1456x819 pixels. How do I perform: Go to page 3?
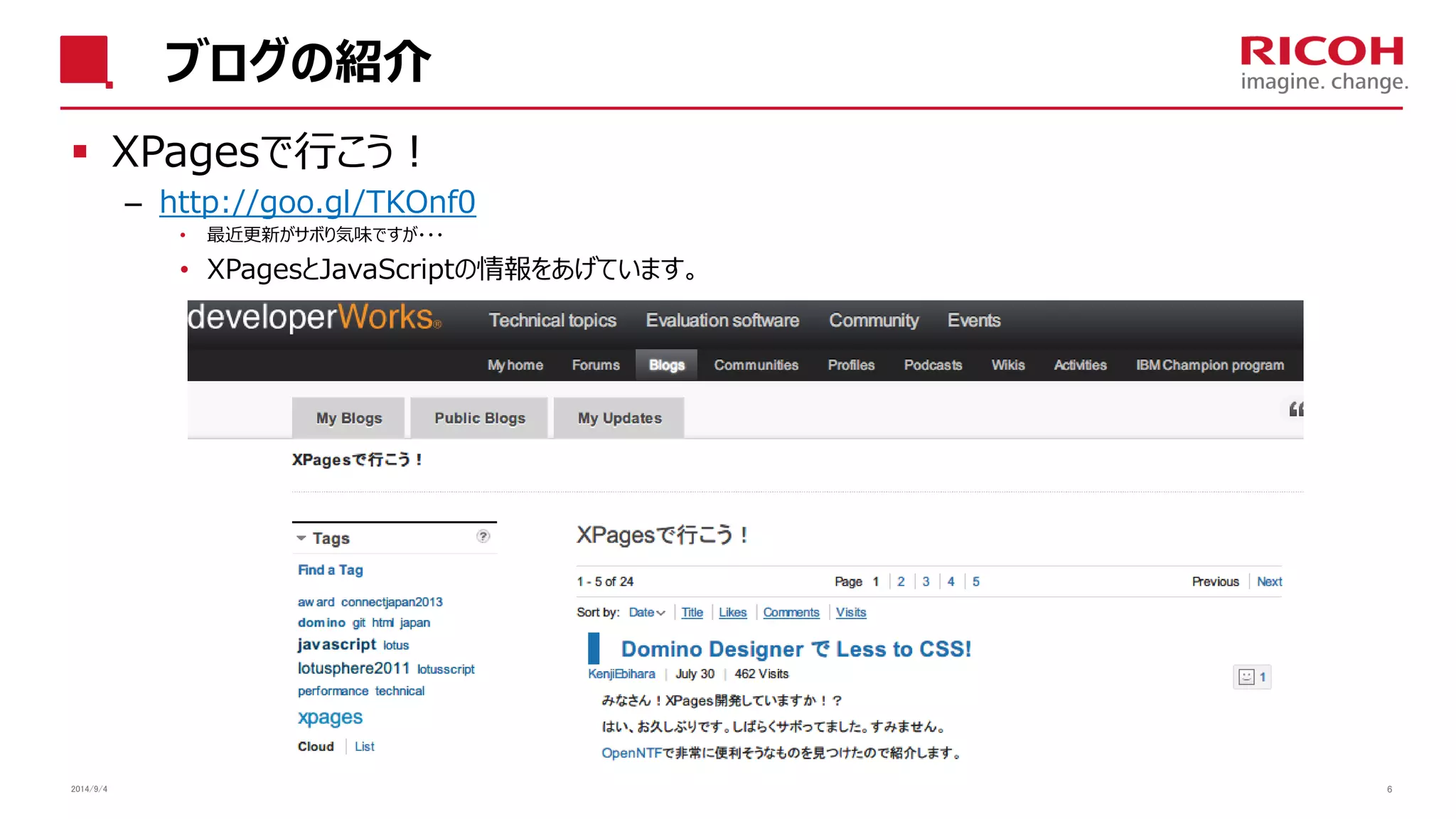click(x=926, y=582)
